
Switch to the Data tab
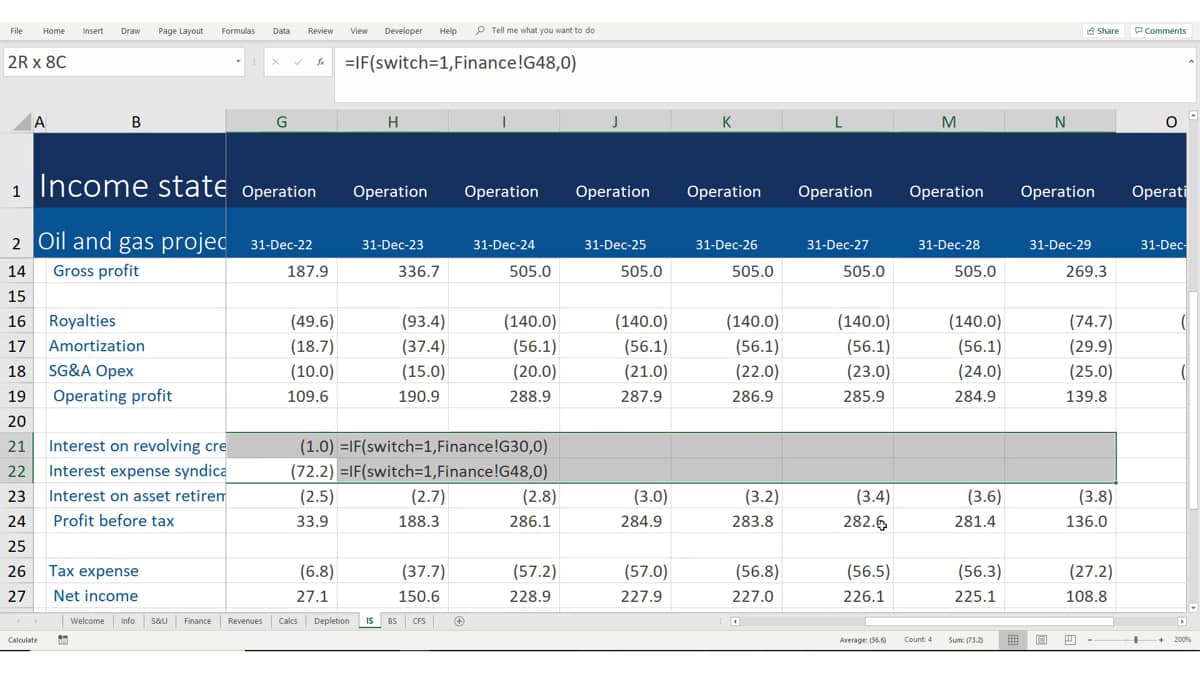282,31
